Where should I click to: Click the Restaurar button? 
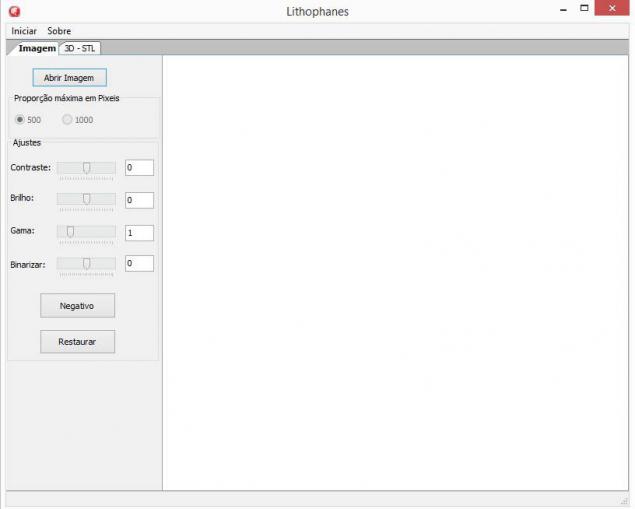(77, 342)
